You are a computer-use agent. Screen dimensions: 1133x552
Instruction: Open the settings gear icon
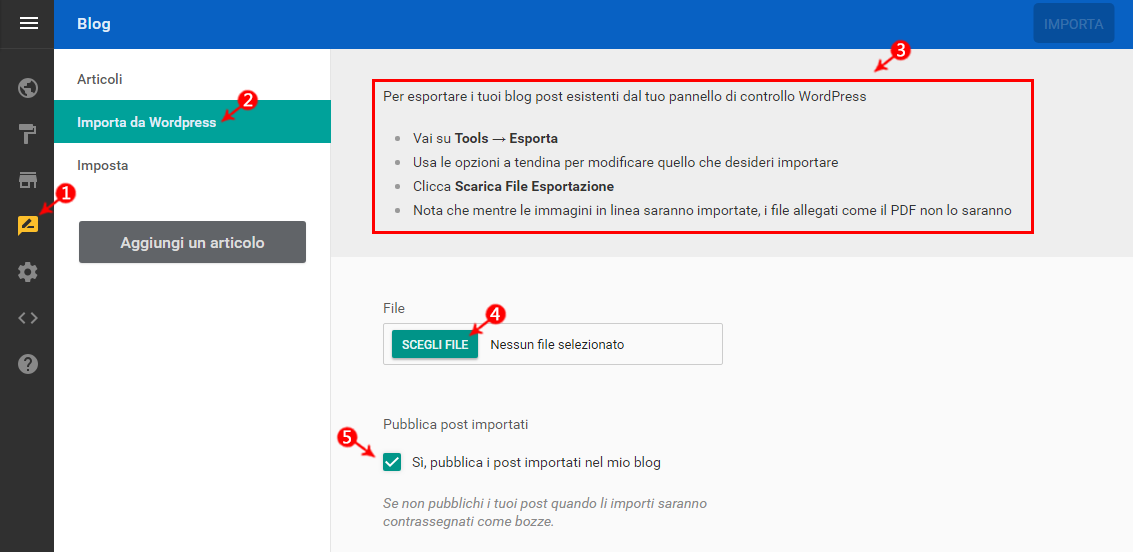(28, 272)
